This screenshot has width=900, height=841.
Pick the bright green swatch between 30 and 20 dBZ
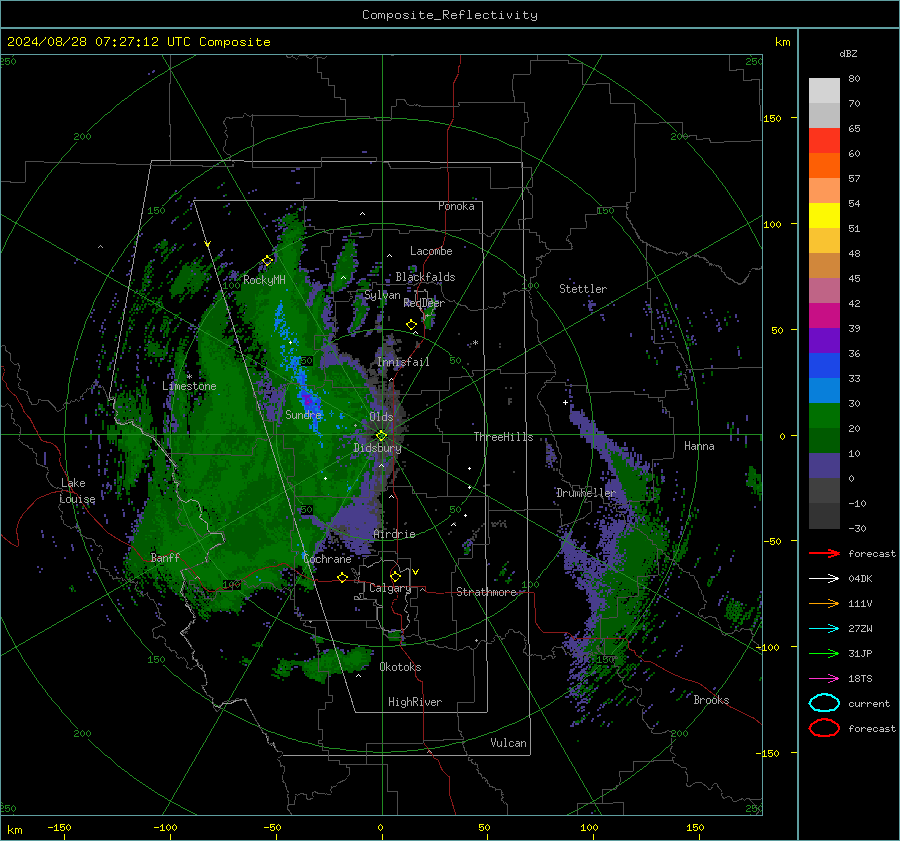click(x=824, y=416)
